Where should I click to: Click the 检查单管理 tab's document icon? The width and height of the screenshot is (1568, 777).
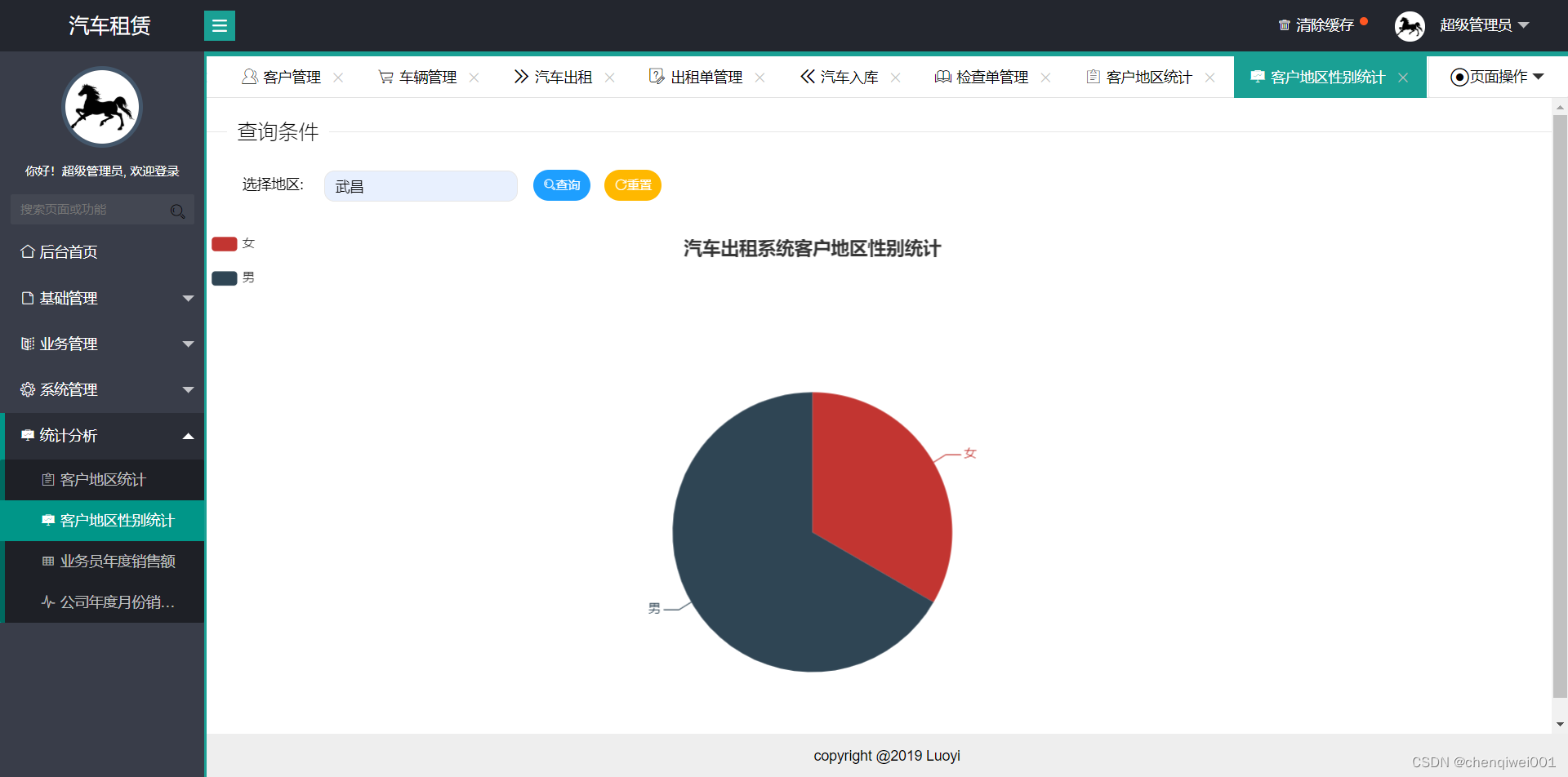pos(943,76)
